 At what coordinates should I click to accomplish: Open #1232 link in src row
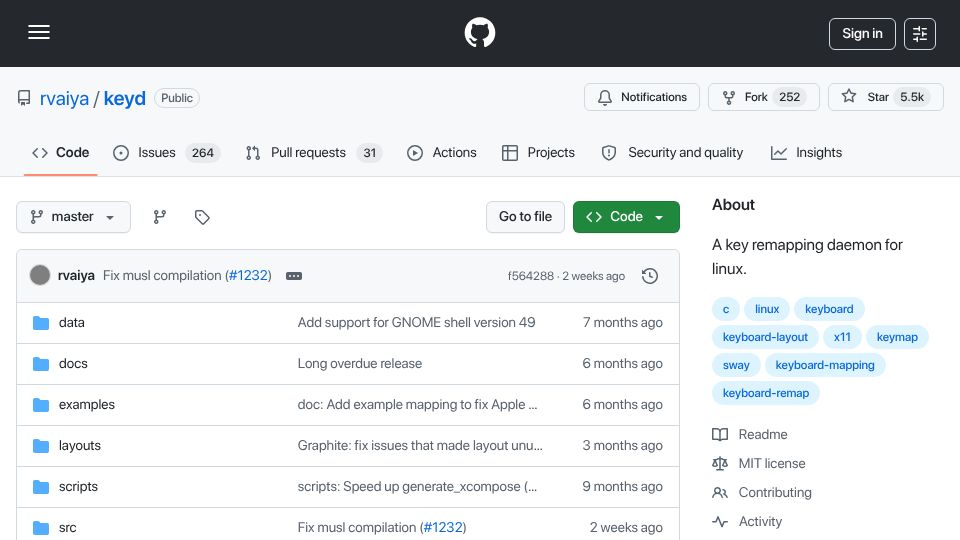coord(443,528)
